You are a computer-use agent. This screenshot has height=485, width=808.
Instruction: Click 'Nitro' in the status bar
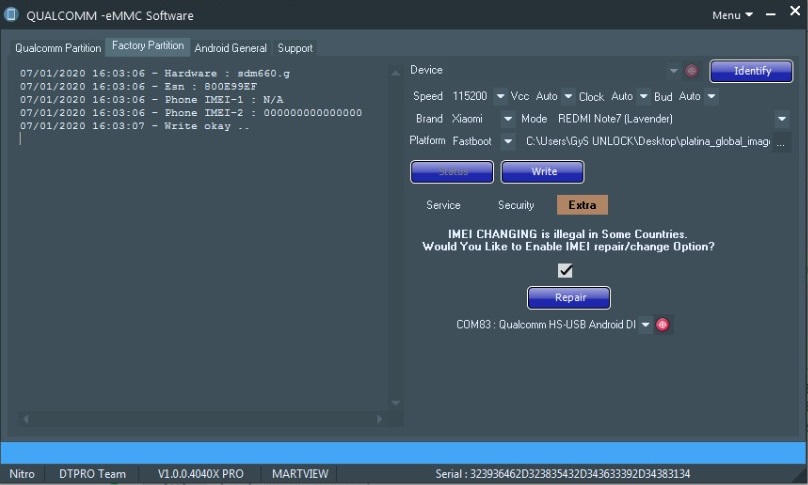pos(22,474)
